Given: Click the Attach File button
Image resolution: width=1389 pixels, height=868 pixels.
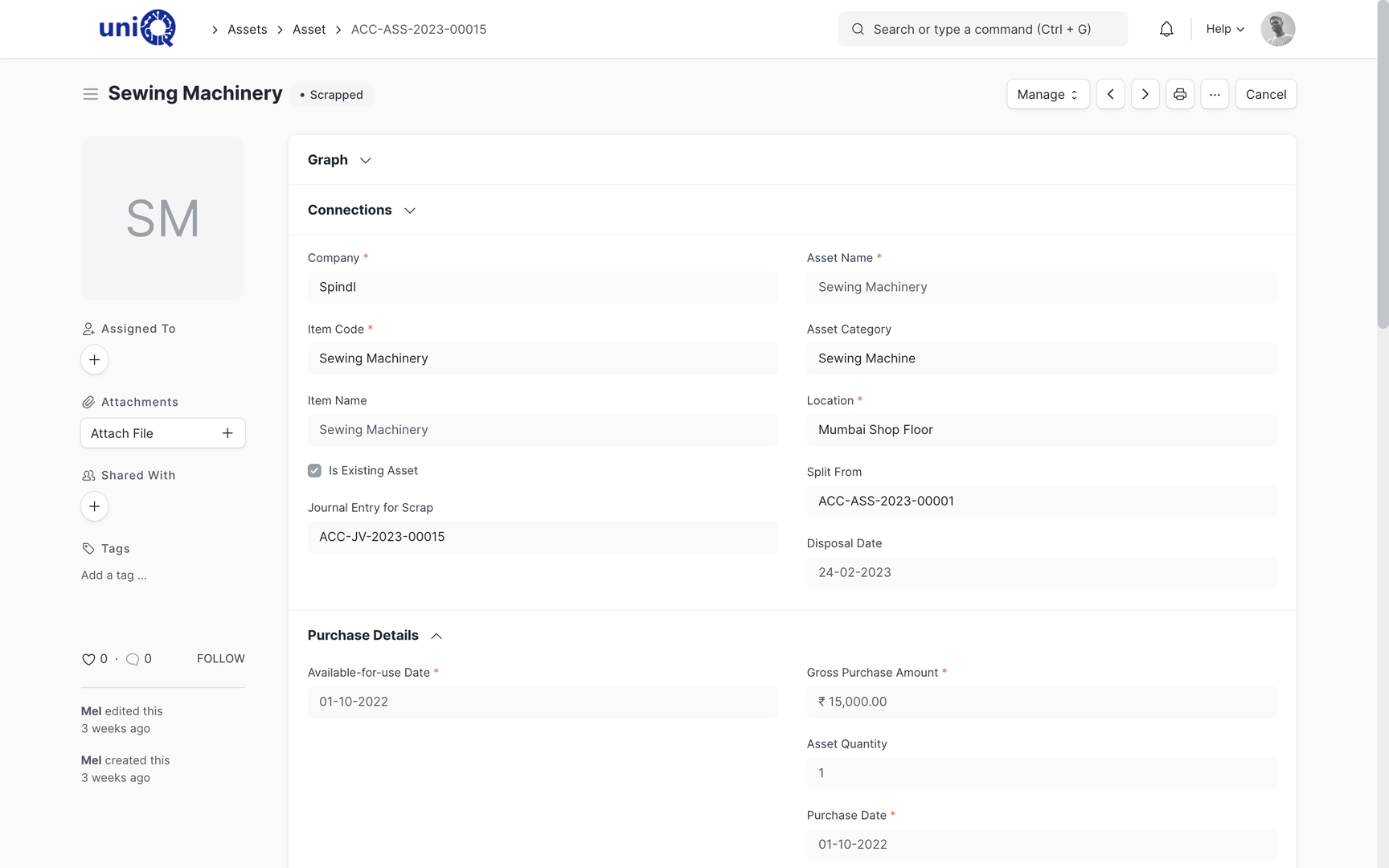Looking at the screenshot, I should pos(163,433).
